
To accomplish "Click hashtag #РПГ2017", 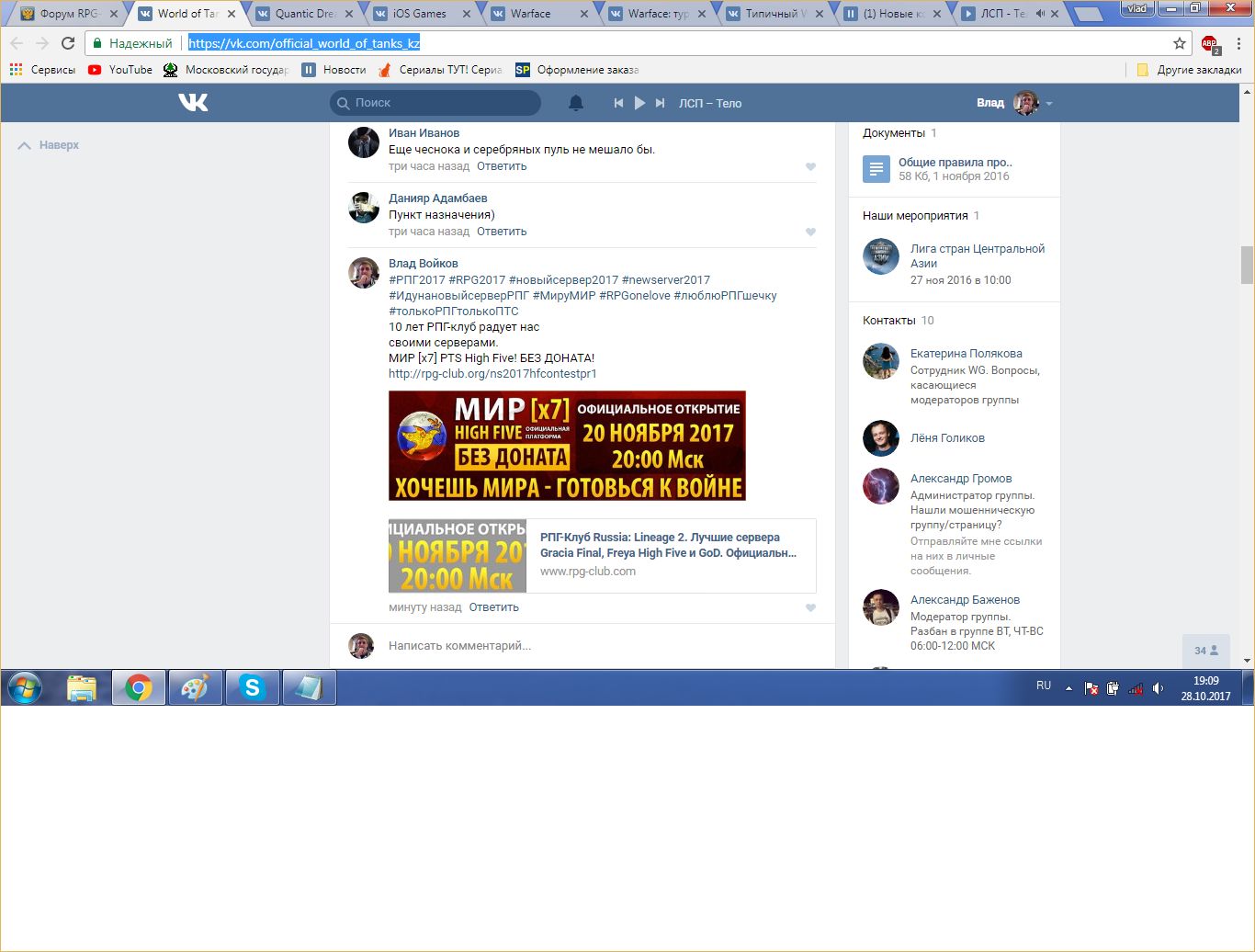I will [x=417, y=280].
